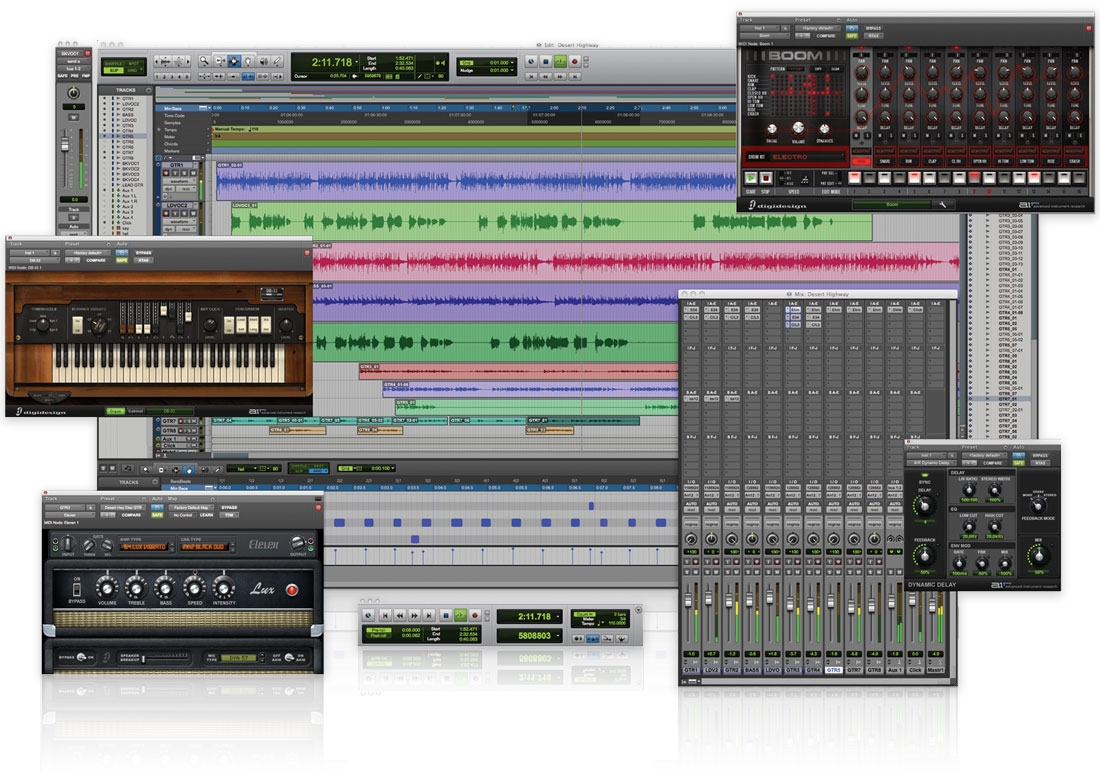Open the GTR1 automation mode read selector

(x=187, y=189)
